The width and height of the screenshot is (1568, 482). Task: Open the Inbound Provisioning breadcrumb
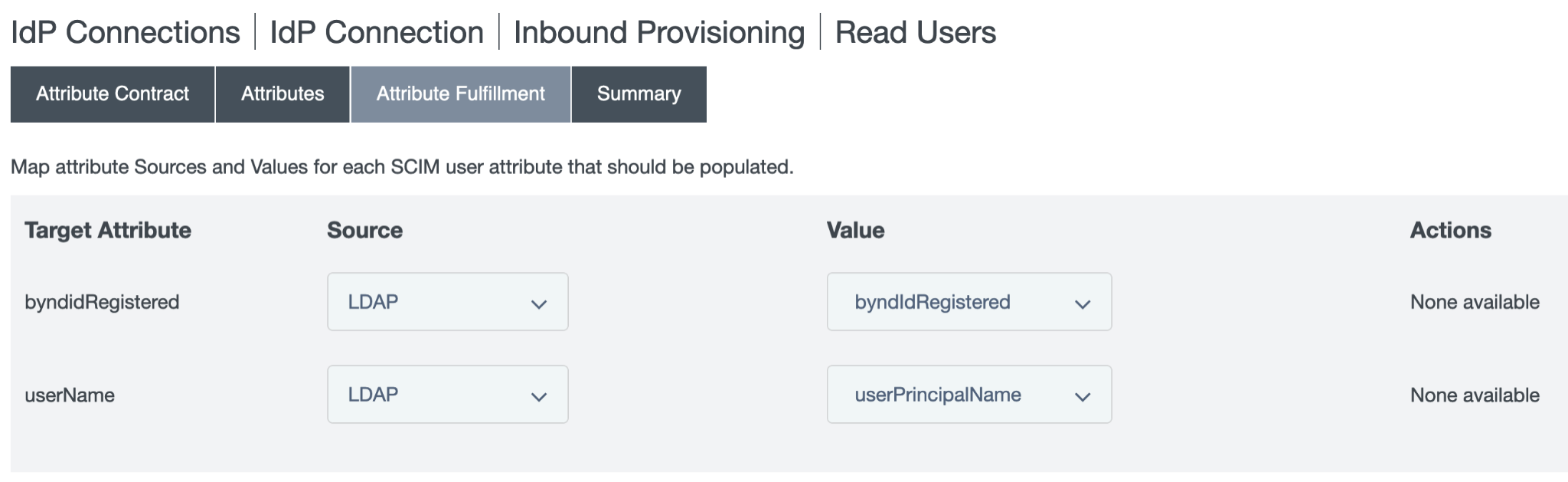click(x=659, y=32)
